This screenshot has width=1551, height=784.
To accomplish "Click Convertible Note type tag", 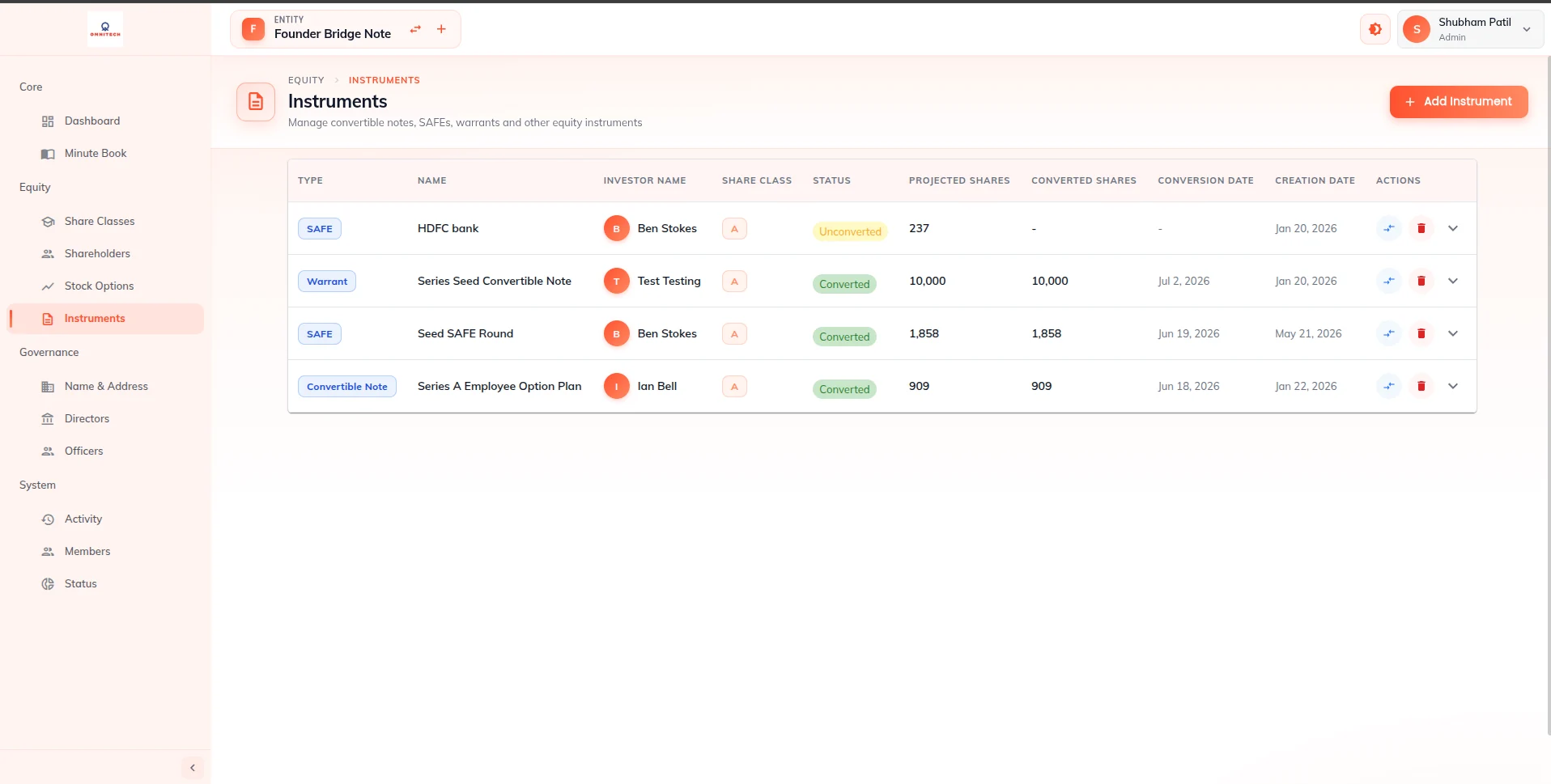I will click(x=347, y=387).
